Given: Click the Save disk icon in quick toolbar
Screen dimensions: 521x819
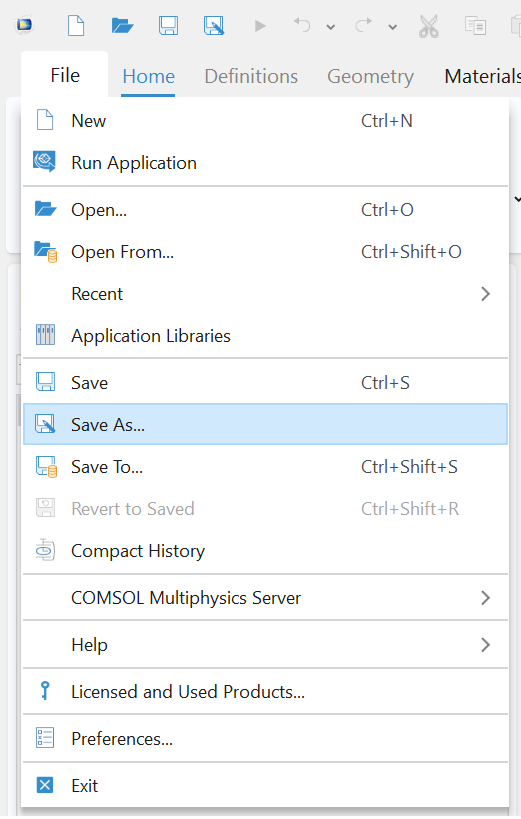Looking at the screenshot, I should click(168, 25).
